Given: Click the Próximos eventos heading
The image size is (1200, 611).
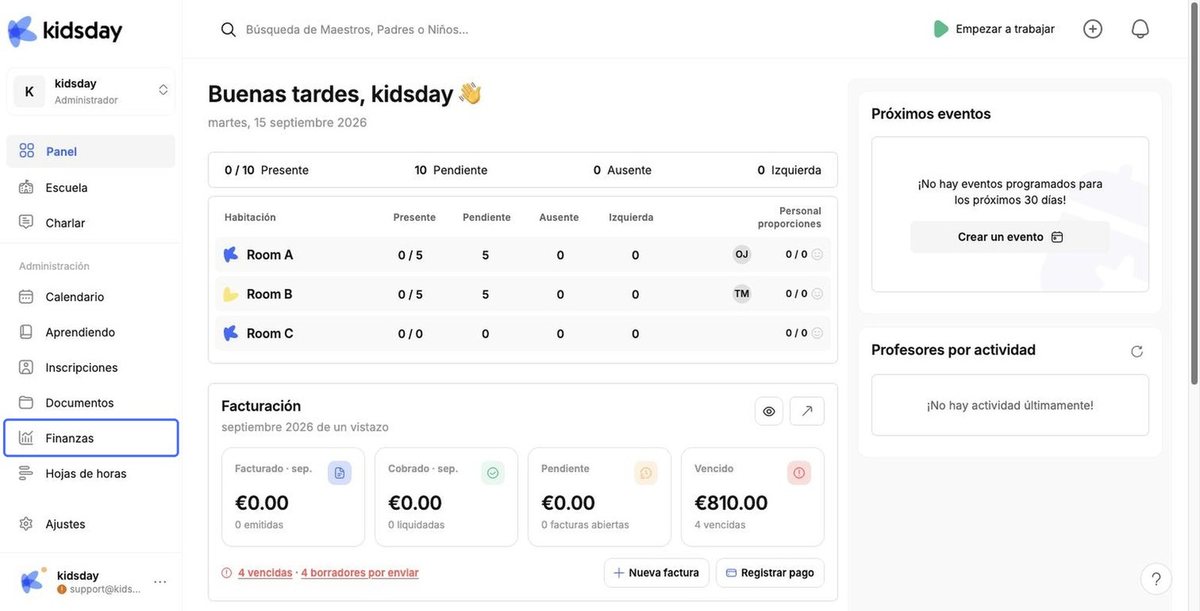Looking at the screenshot, I should pos(931,114).
